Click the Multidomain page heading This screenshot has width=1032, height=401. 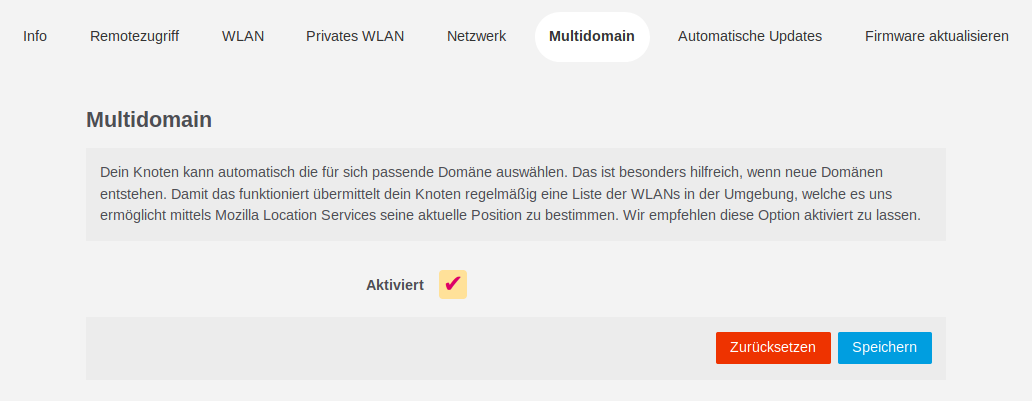(x=149, y=120)
